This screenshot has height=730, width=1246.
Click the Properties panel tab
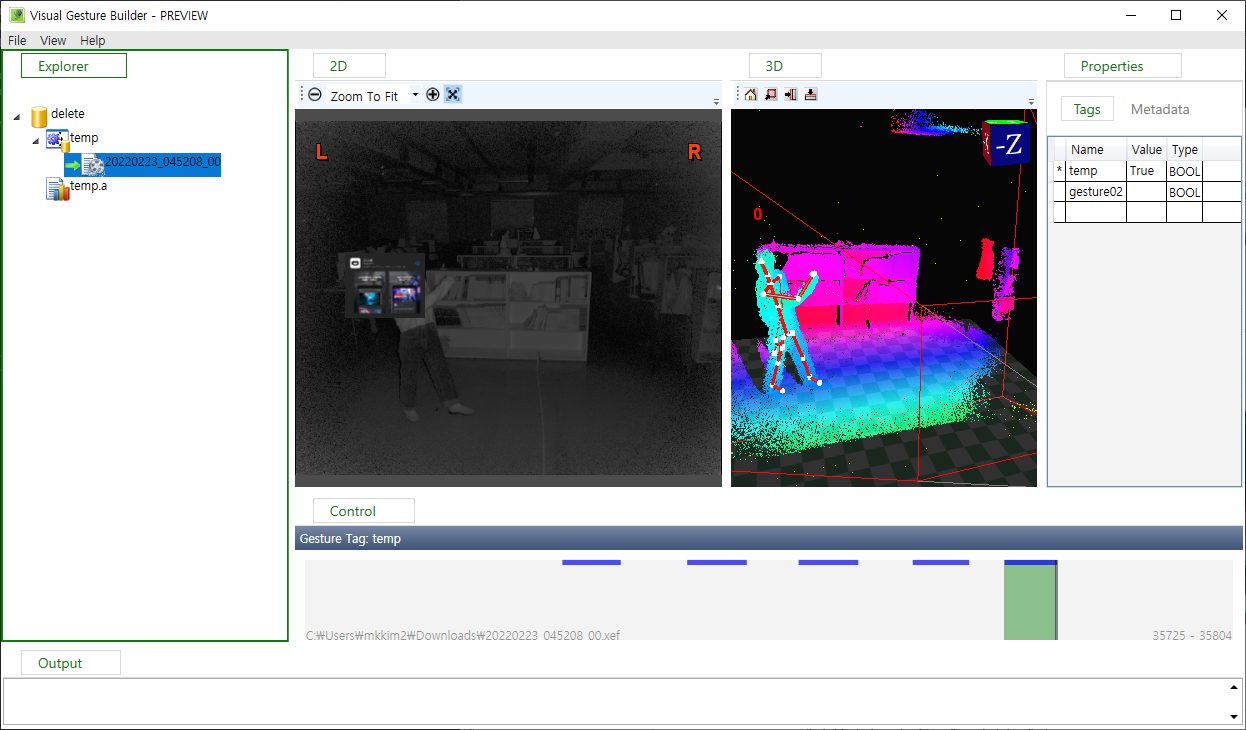click(x=1122, y=66)
